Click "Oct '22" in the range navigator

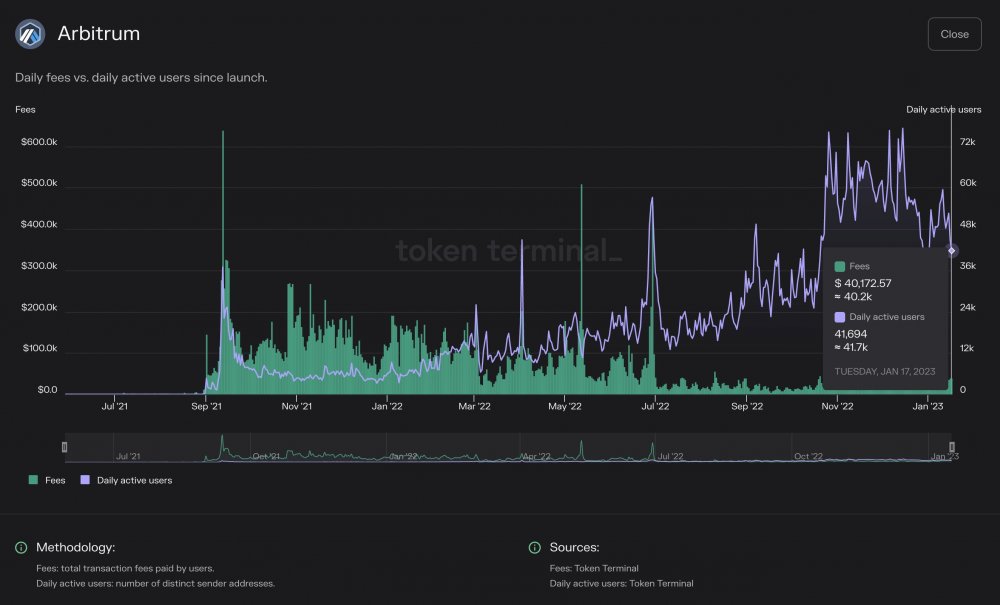coord(808,456)
